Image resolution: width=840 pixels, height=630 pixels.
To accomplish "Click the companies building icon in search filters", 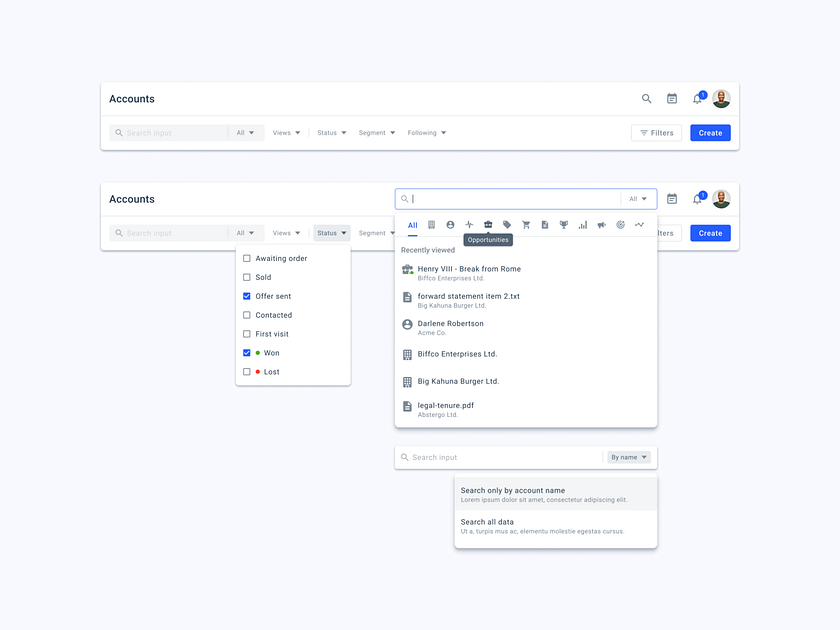I will pos(432,224).
